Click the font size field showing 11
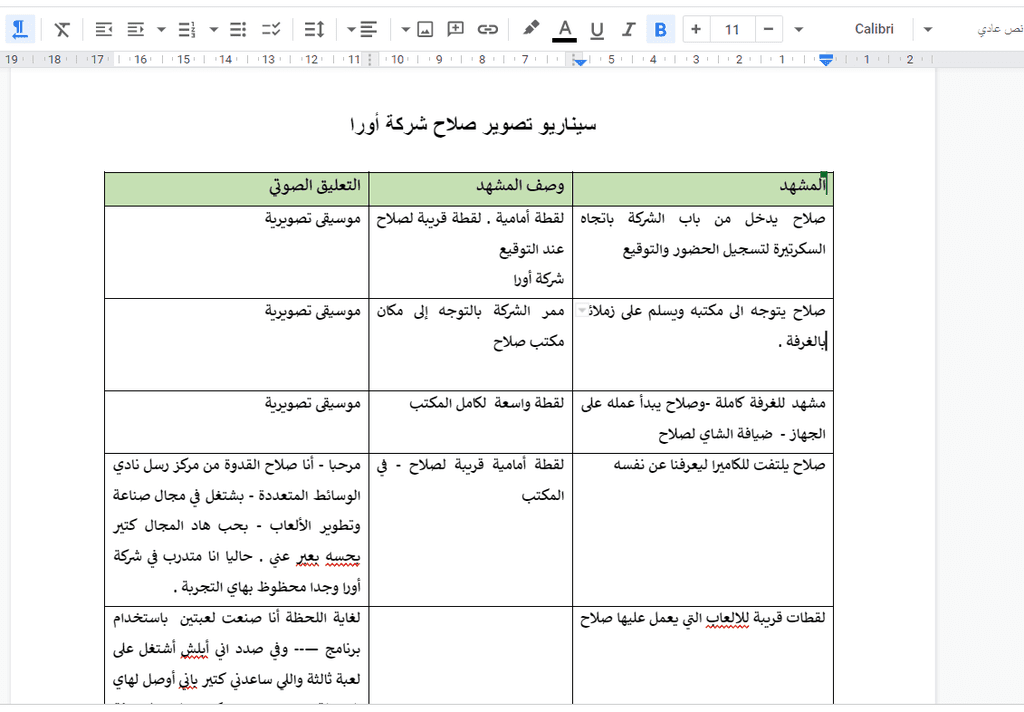This screenshot has height=712, width=1024. 732,29
